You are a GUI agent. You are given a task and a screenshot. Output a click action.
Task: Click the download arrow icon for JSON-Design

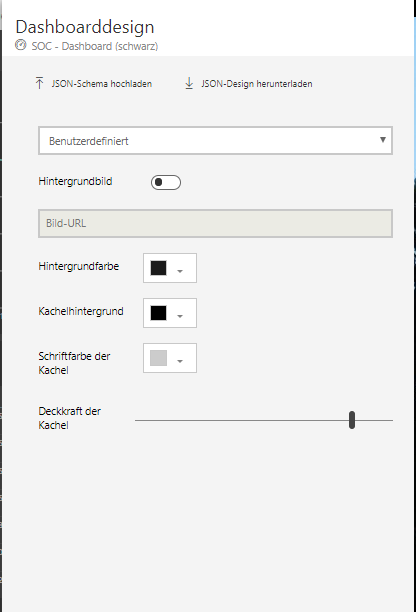click(x=189, y=83)
